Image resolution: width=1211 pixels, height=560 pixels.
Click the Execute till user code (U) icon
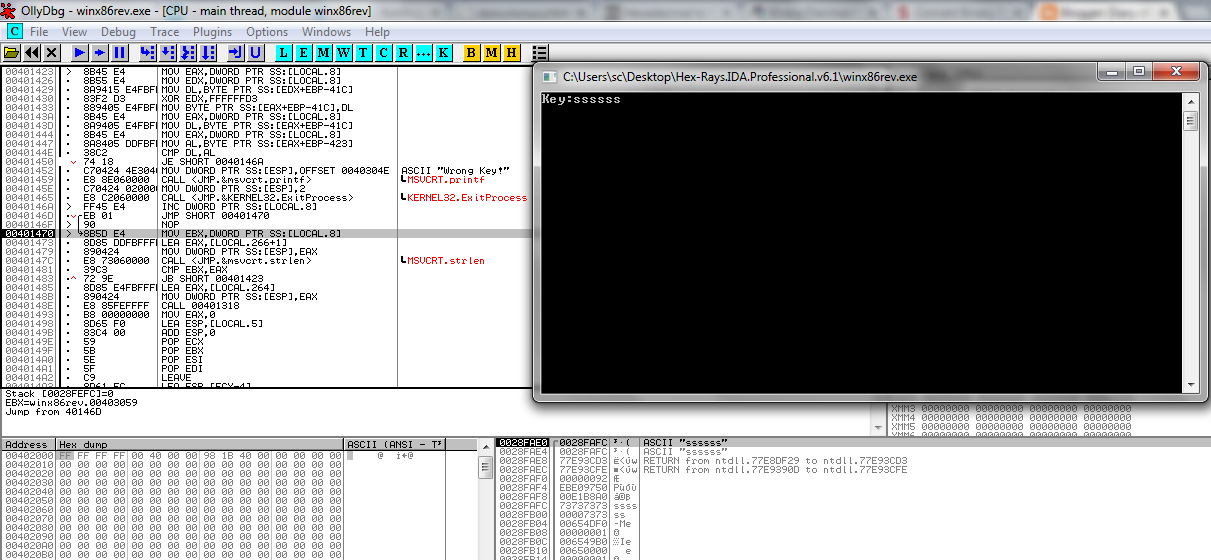point(256,52)
